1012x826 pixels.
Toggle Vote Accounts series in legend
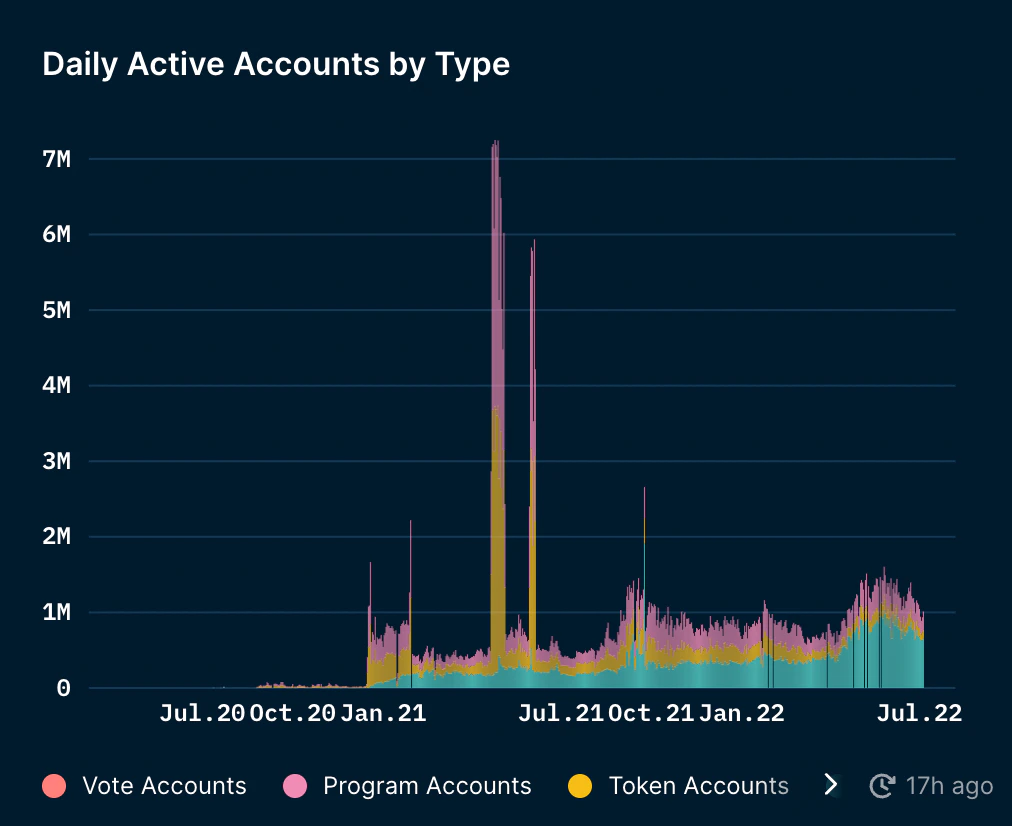[145, 785]
